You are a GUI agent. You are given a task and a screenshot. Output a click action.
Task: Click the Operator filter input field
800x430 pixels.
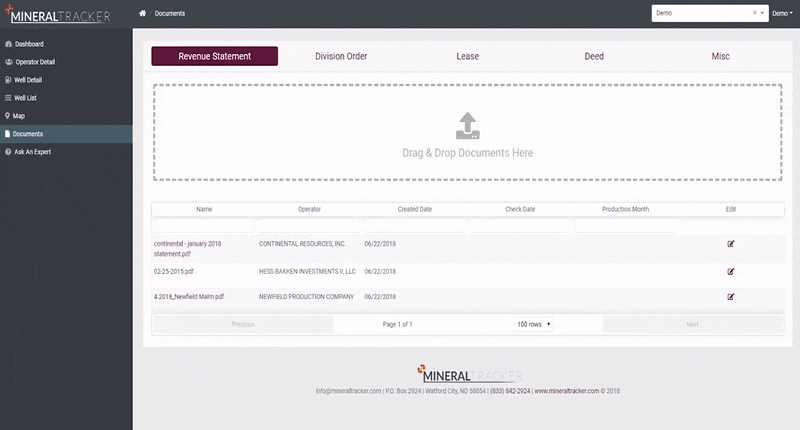pyautogui.click(x=309, y=225)
